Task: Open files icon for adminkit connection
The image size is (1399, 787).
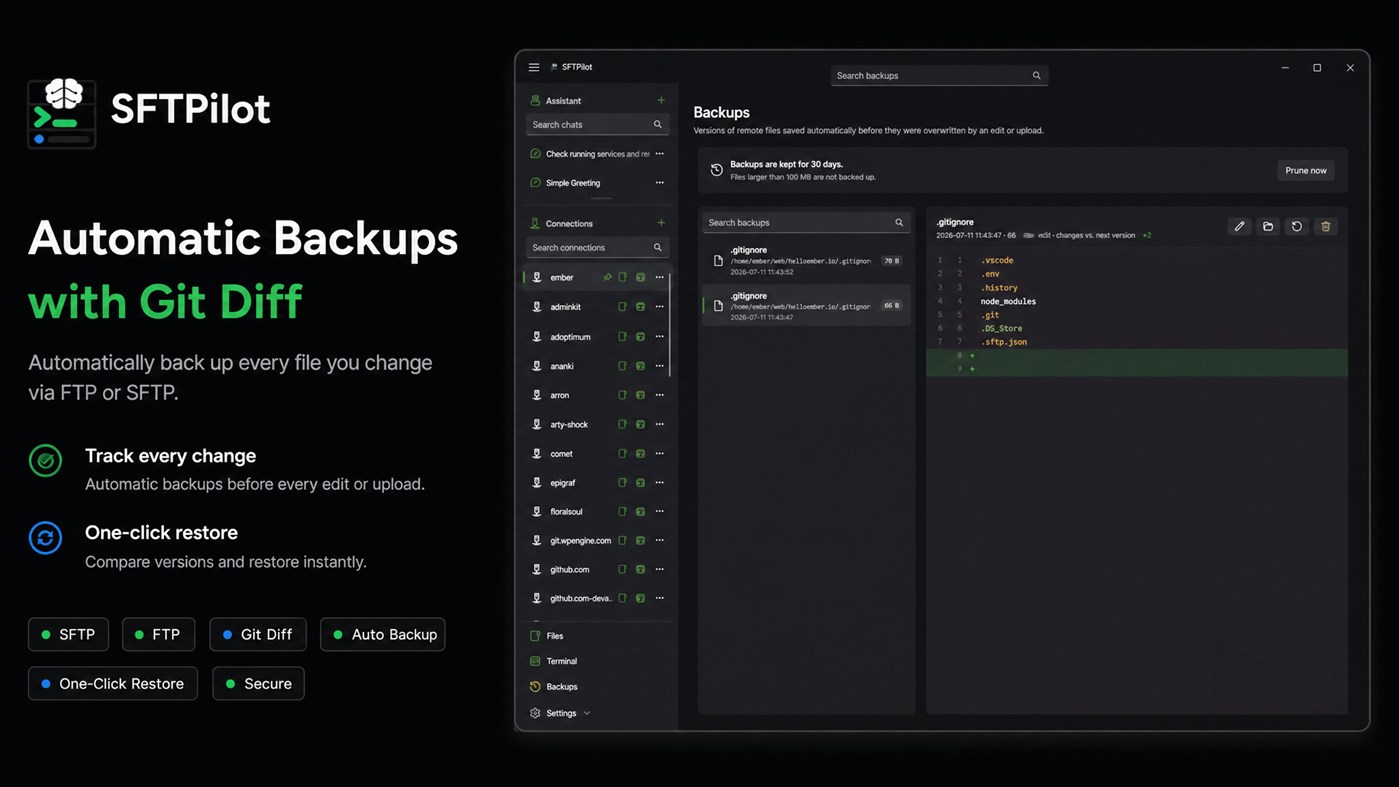Action: tap(622, 307)
